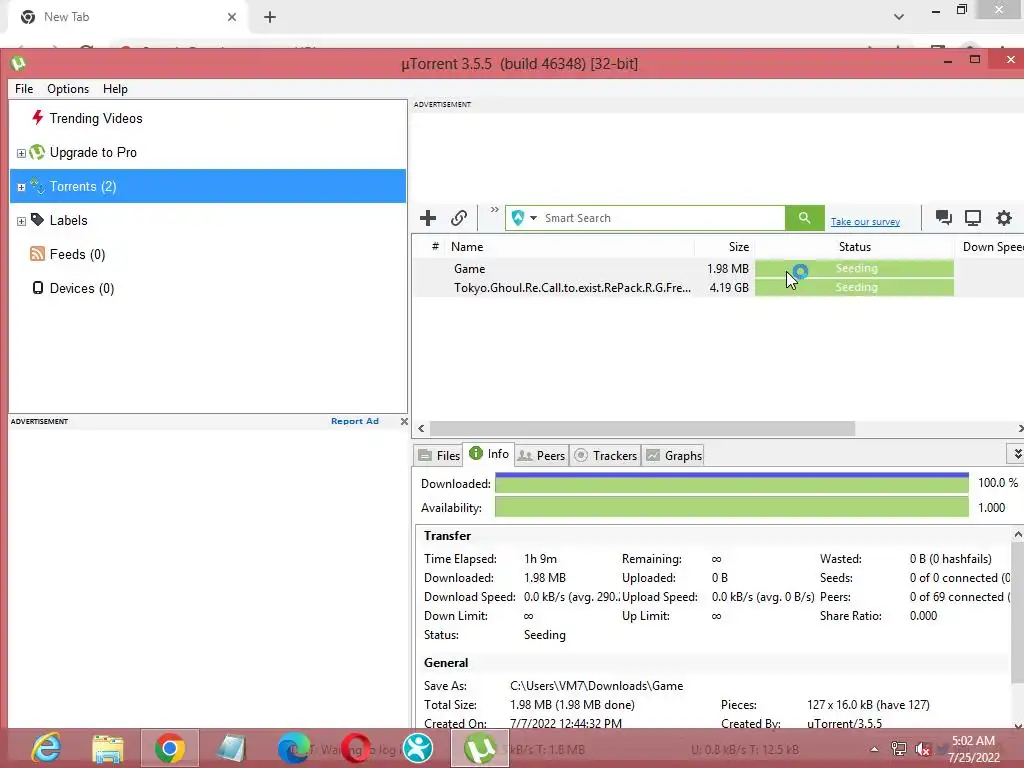1024x768 pixels.
Task: Click the RSS Feeds orange icon
Action: [38, 253]
